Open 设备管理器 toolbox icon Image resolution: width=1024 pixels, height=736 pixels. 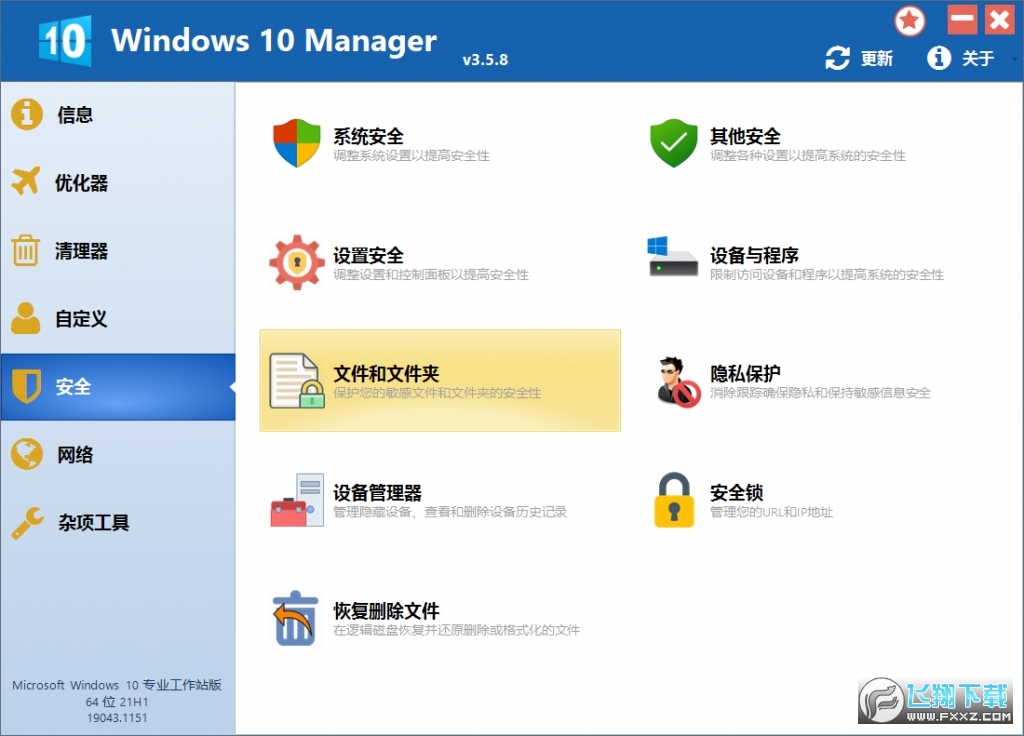click(x=297, y=500)
